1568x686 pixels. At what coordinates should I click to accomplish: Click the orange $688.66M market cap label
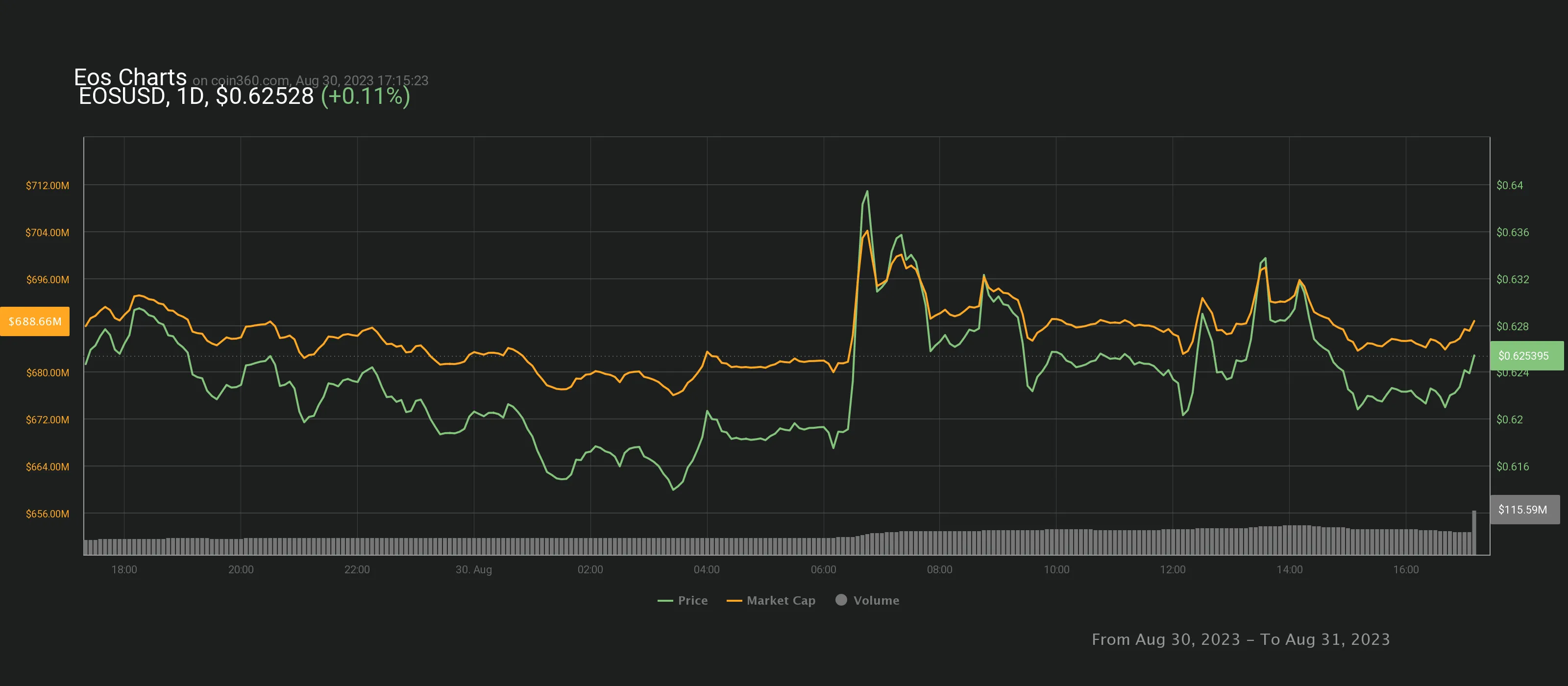35,321
